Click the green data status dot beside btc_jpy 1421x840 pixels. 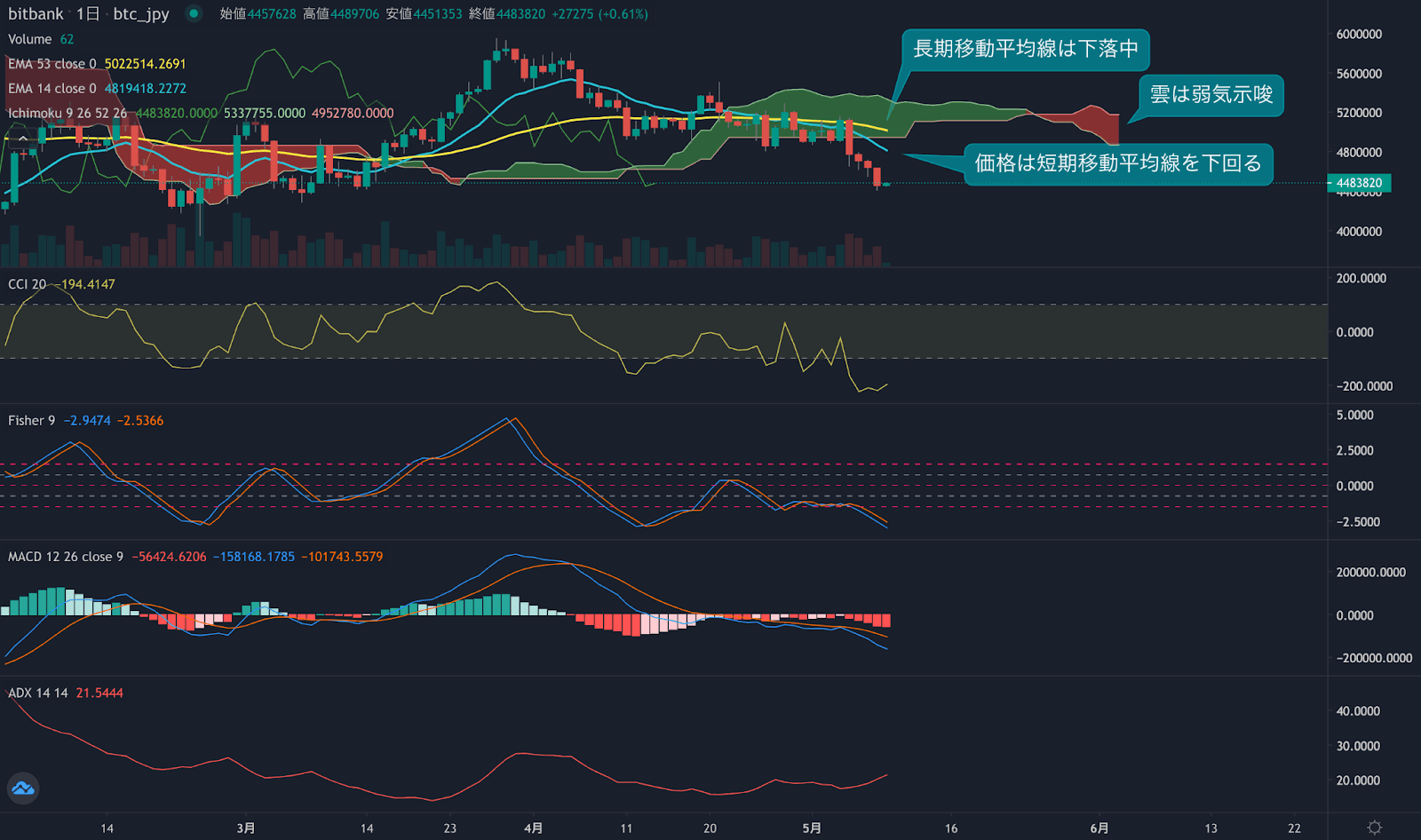192,14
